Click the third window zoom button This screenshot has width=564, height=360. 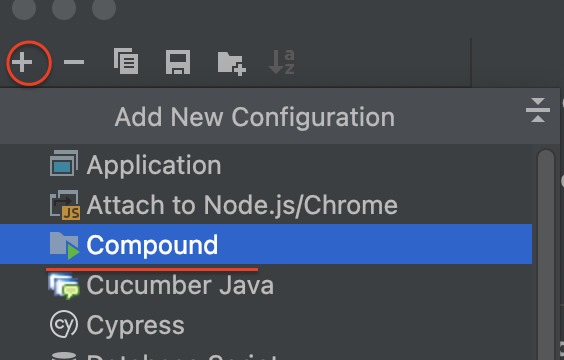tap(104, 8)
